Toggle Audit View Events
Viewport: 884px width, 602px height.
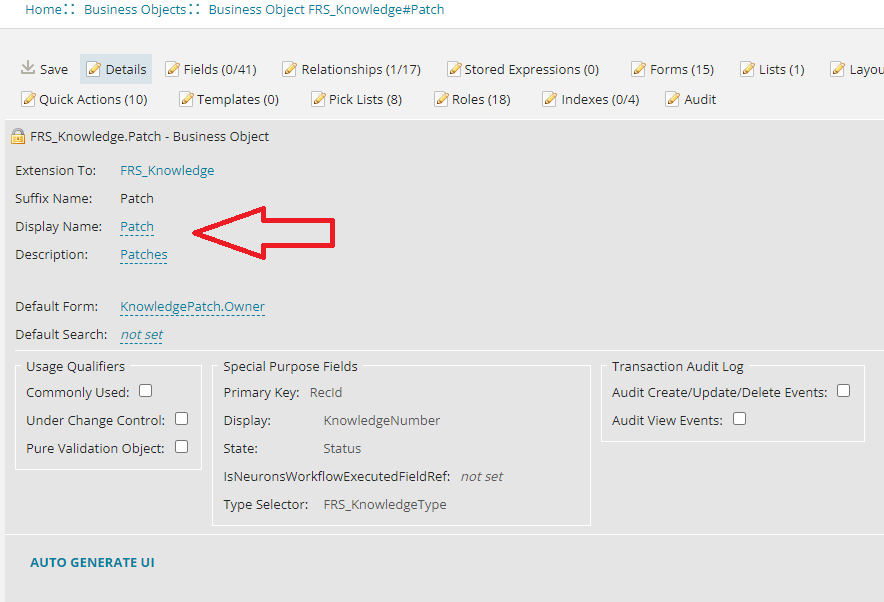[738, 420]
